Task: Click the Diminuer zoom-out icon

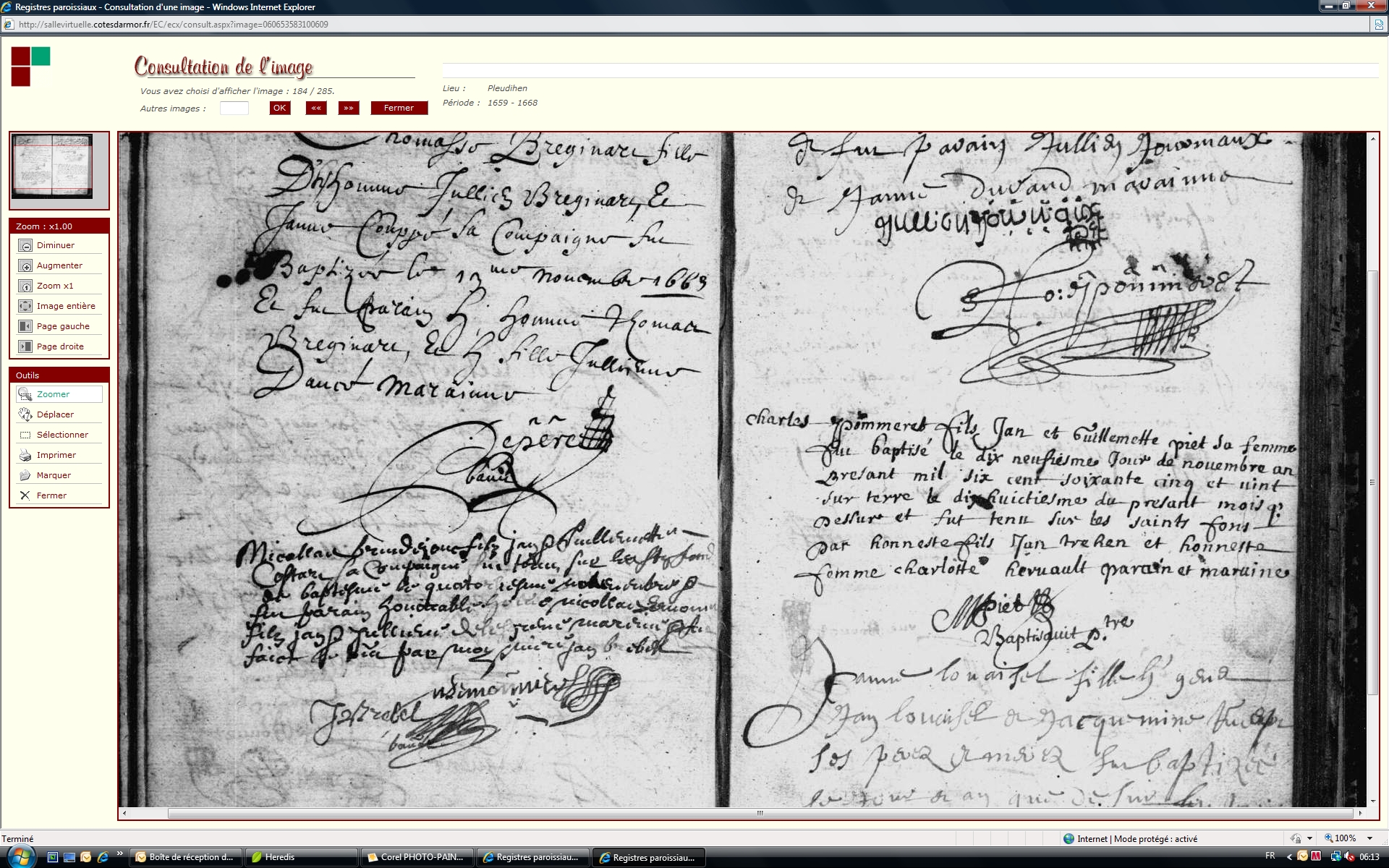Action: (25, 246)
